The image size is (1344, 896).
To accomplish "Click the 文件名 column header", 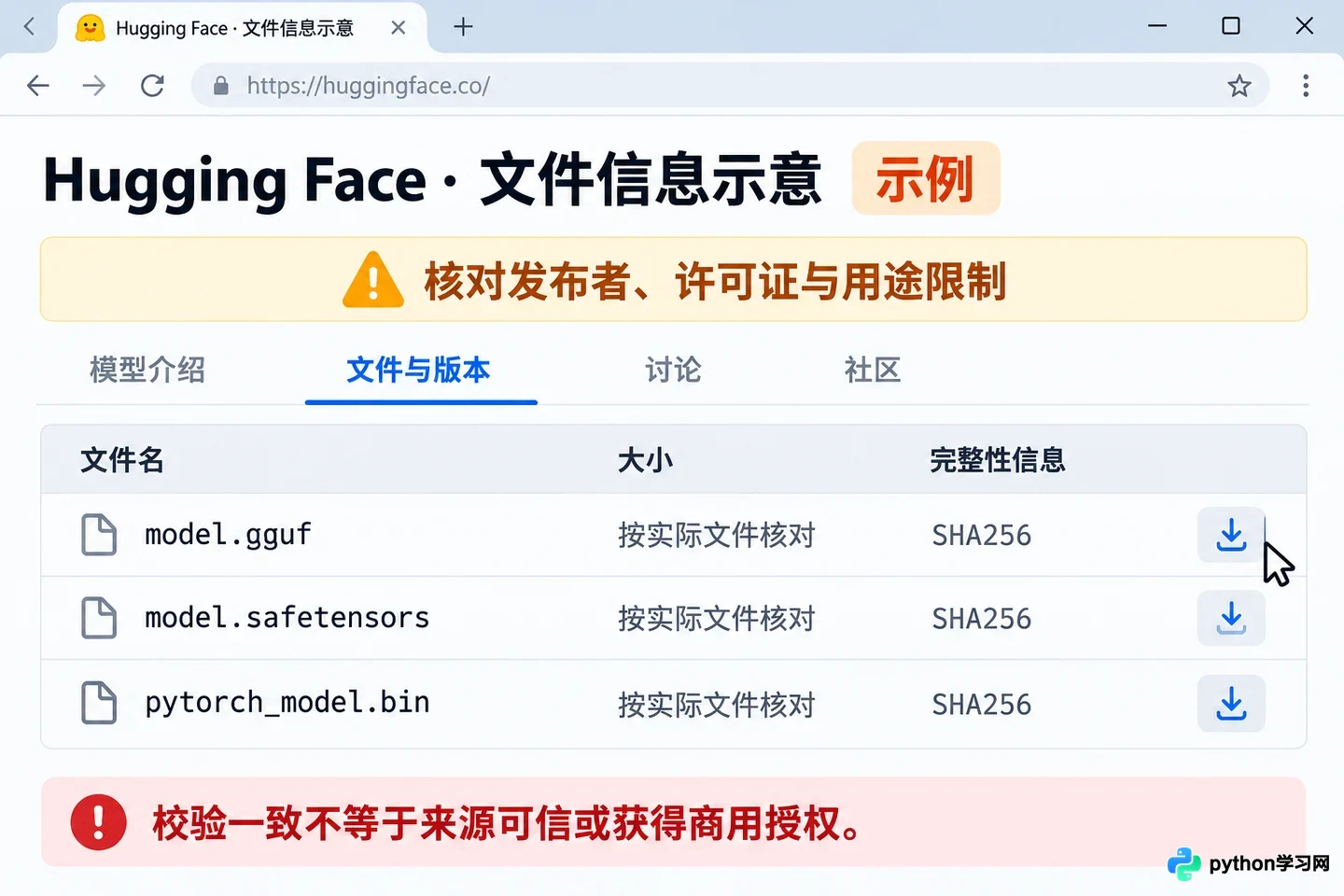I will (x=122, y=460).
